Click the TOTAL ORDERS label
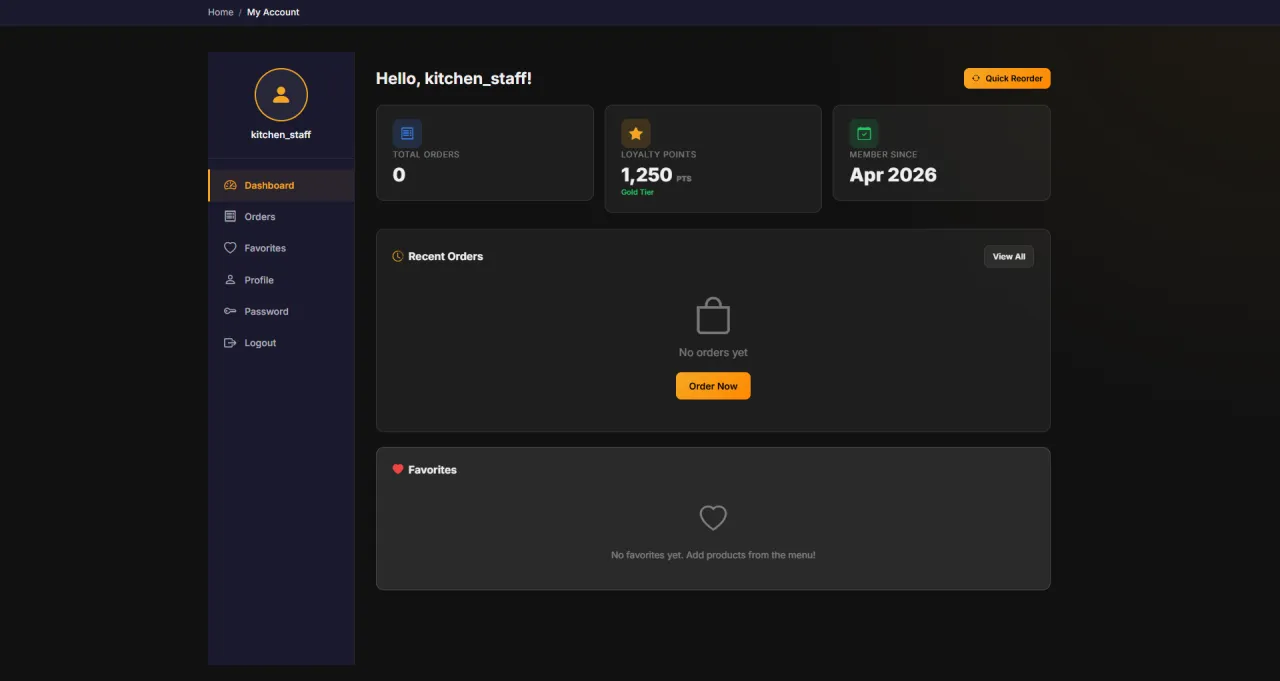1280x681 pixels. (x=426, y=154)
